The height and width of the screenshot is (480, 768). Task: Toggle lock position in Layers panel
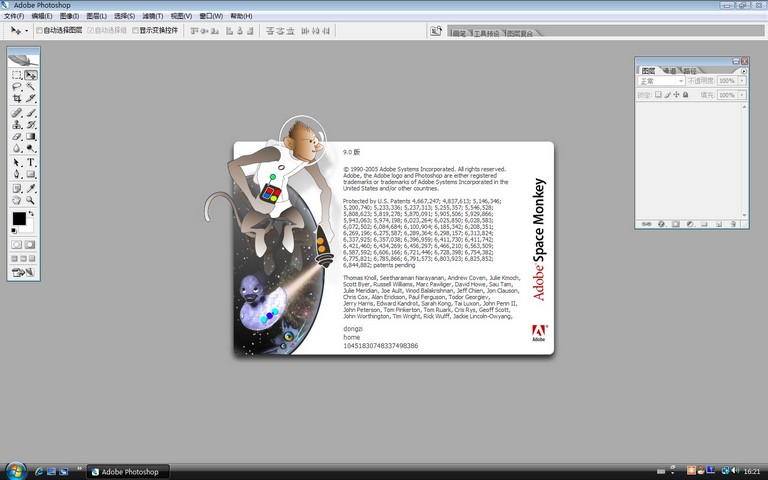676,95
